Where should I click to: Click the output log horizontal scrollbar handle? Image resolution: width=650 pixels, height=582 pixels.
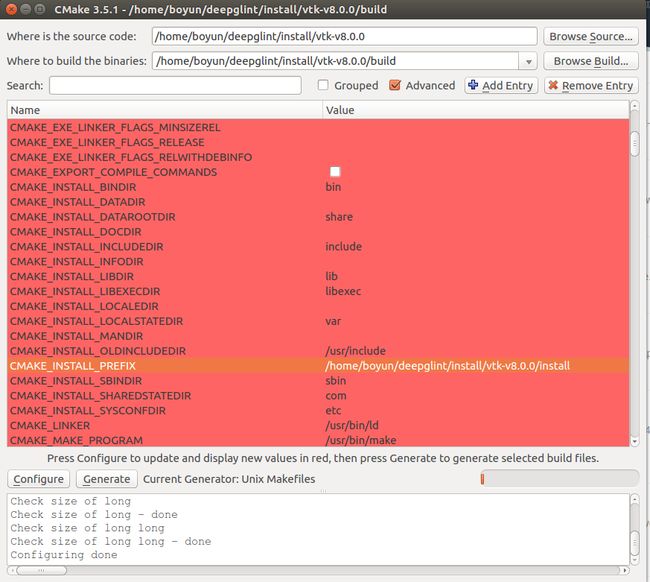41,571
